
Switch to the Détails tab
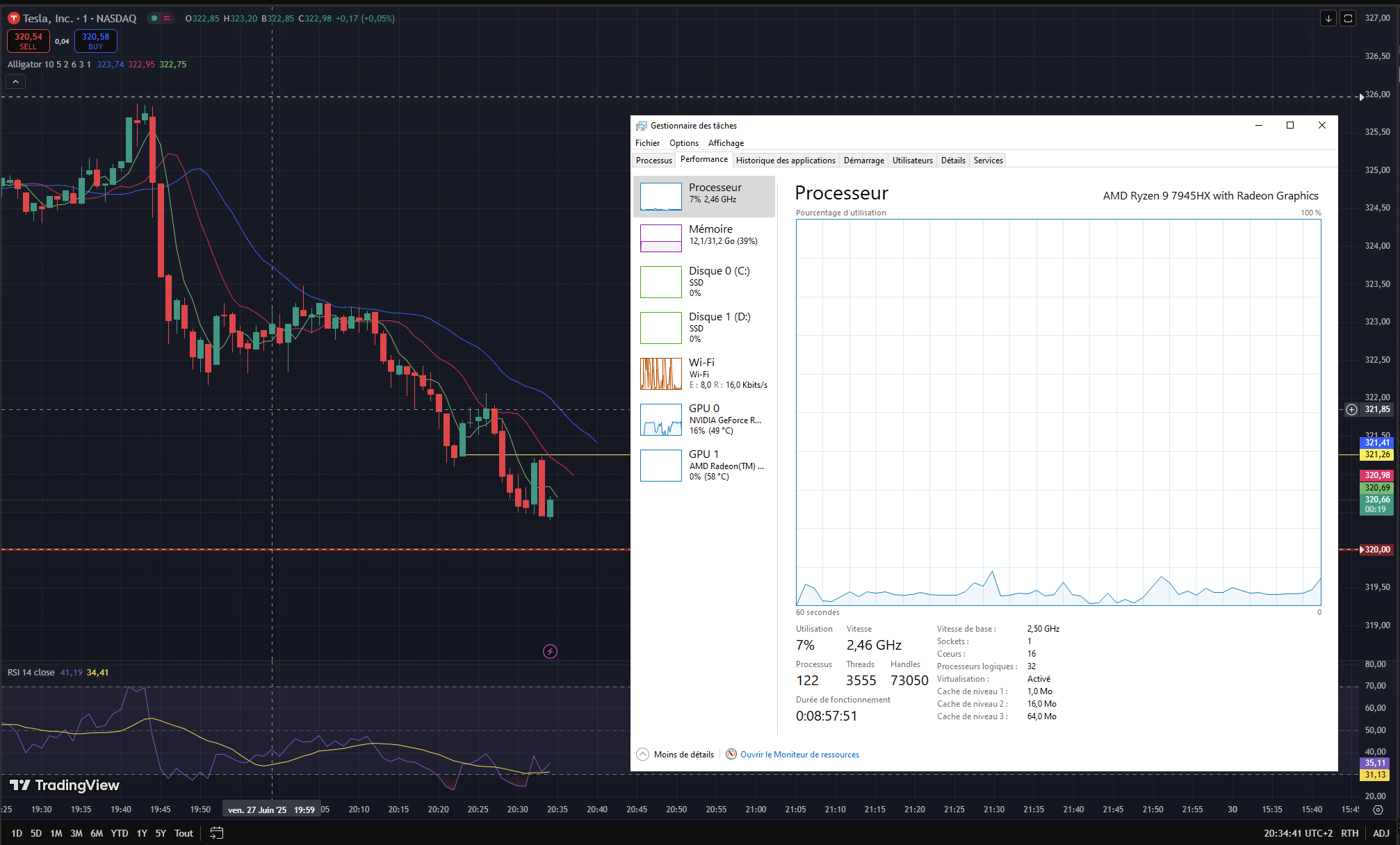coord(953,161)
